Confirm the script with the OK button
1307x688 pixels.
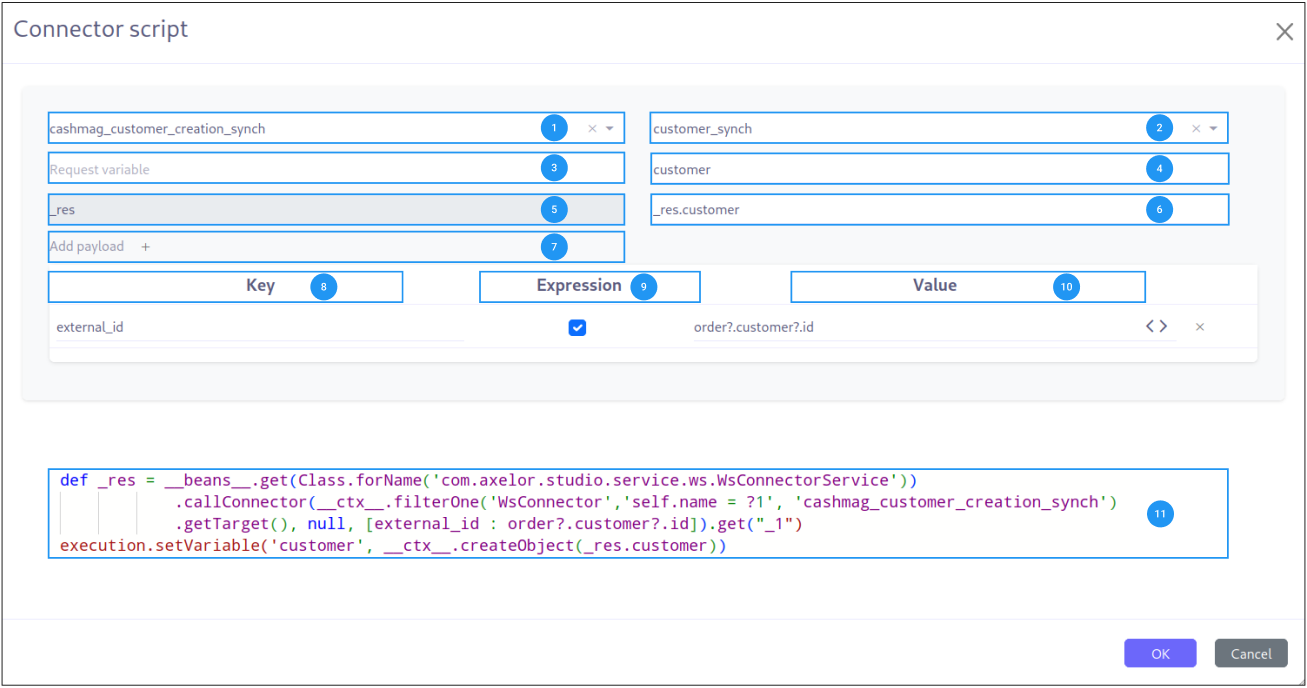(1160, 653)
